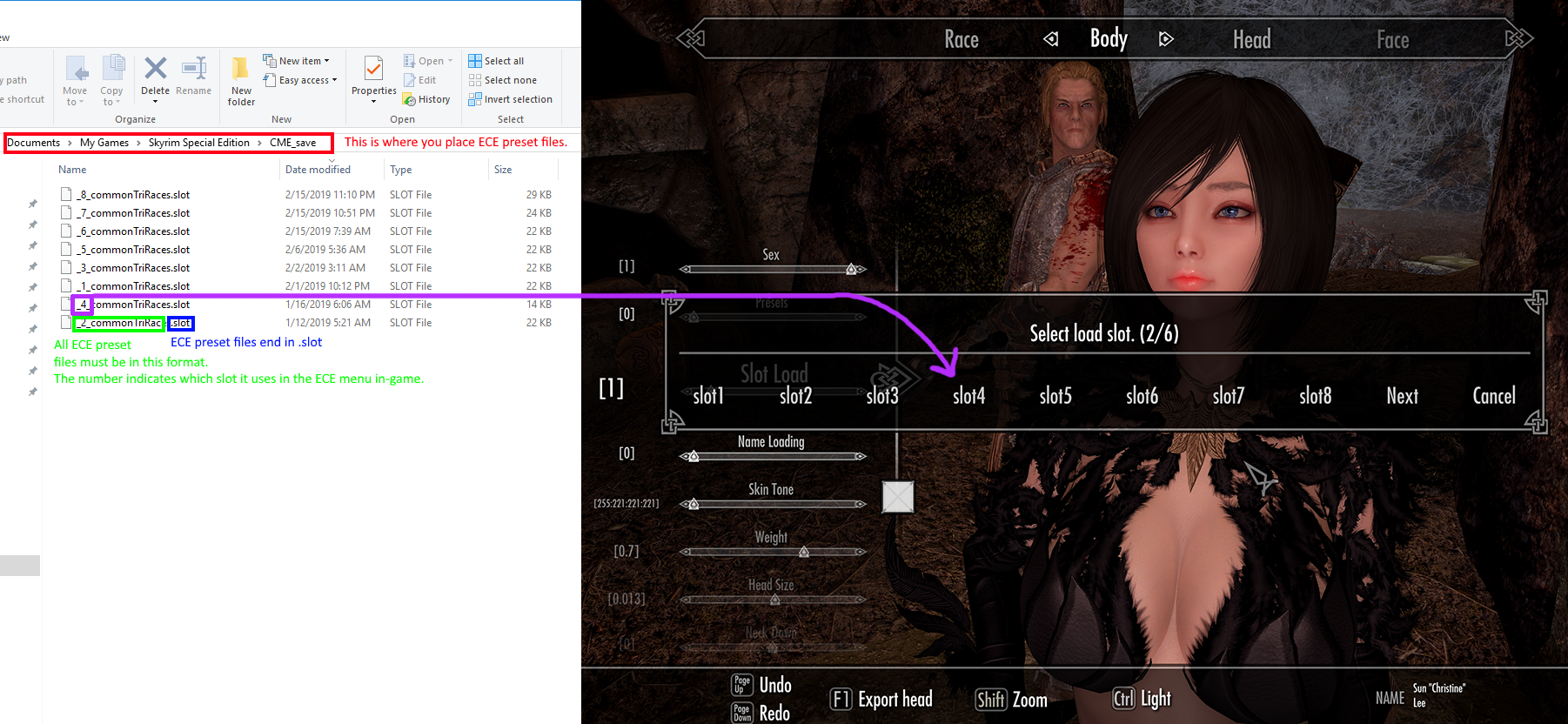Screen dimensions: 1568x724
Task: Open Properties via checkmark icon
Action: point(373,68)
